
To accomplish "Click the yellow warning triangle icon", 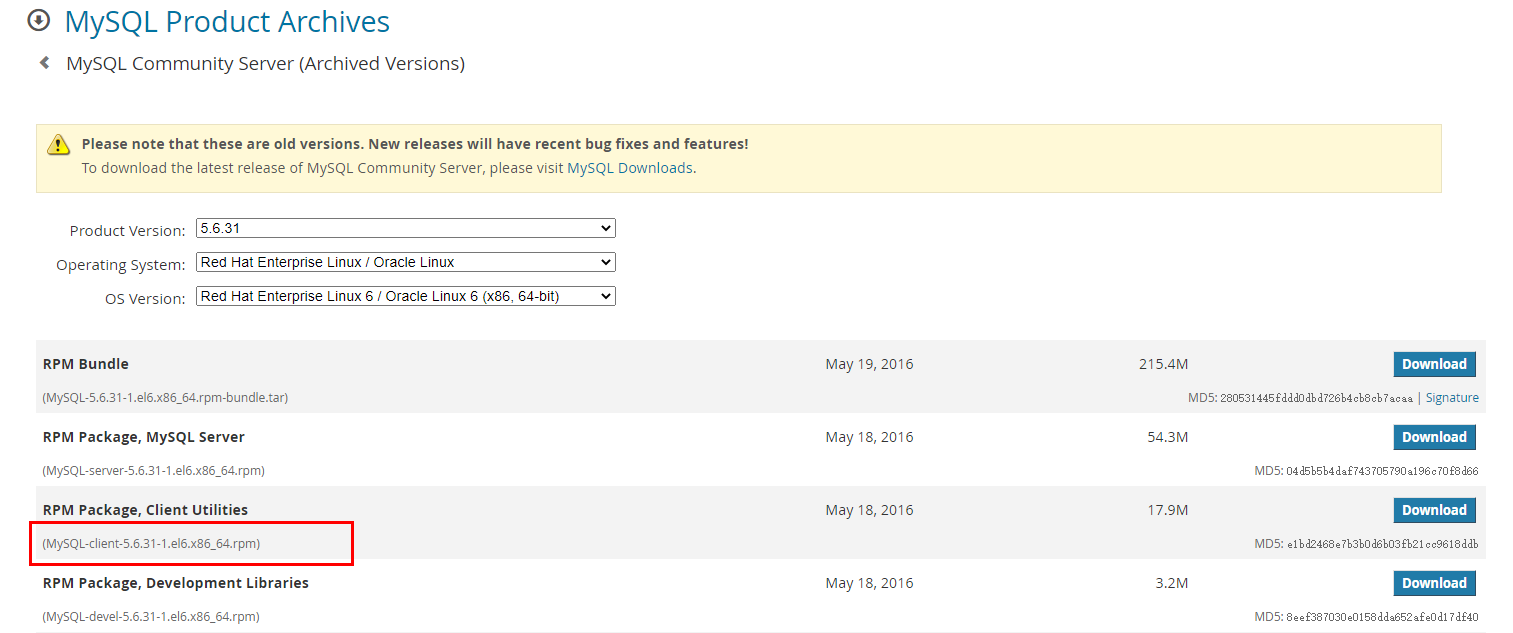I will (59, 144).
